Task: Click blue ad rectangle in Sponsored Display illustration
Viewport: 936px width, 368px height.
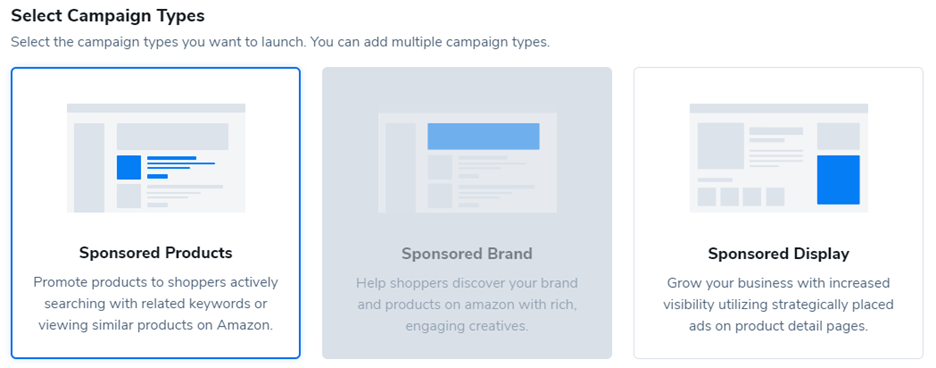Action: click(x=838, y=180)
